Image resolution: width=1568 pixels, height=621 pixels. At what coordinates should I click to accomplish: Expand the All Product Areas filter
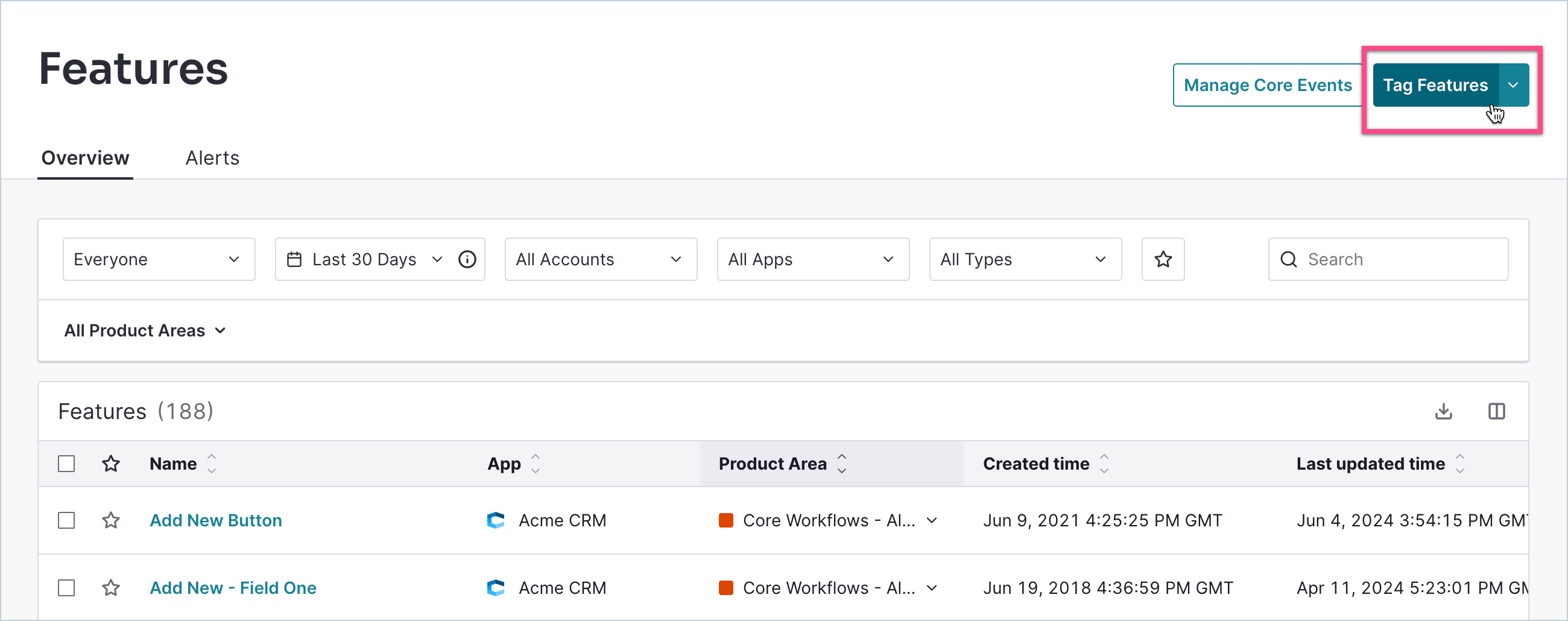click(145, 330)
